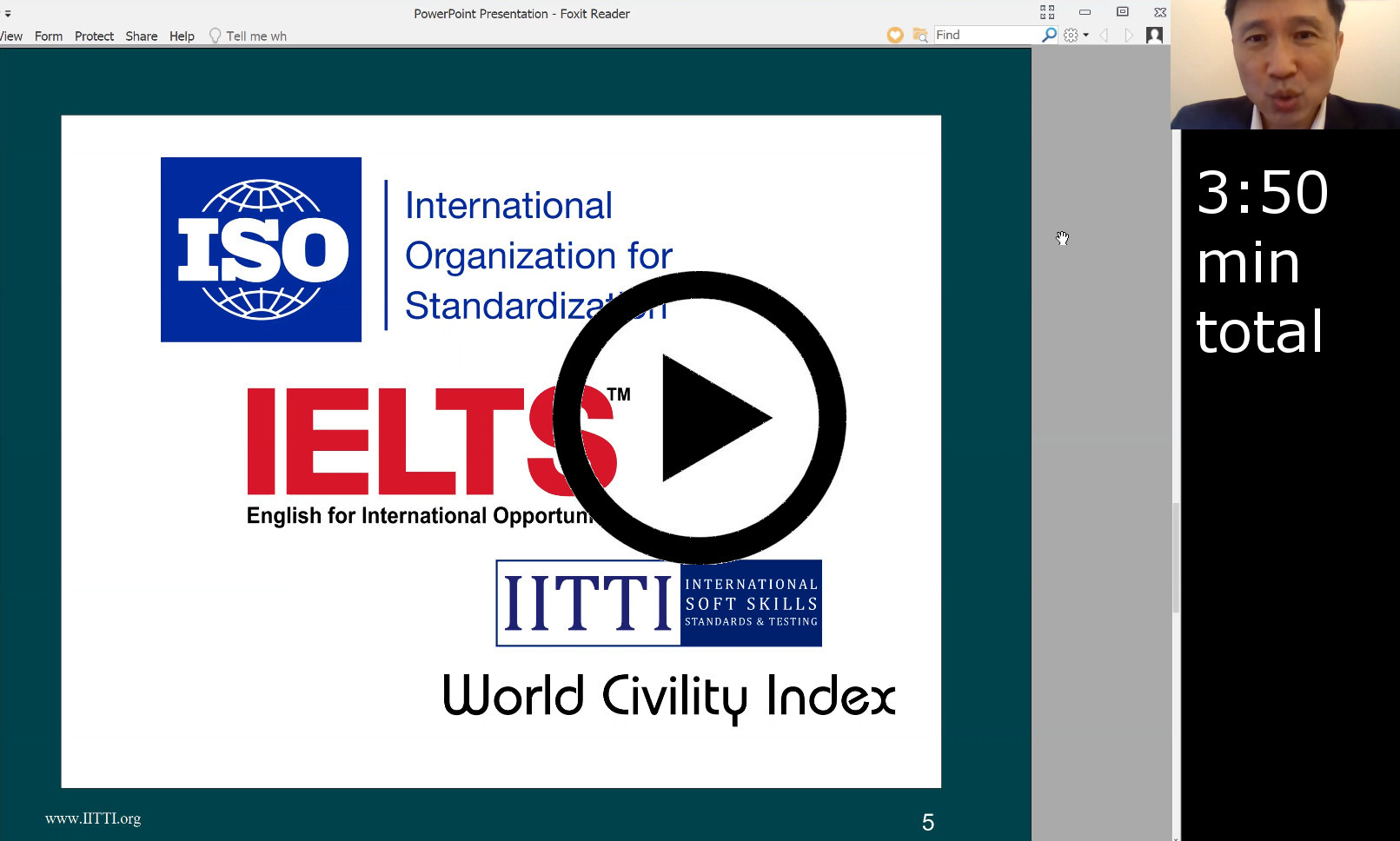Toggle the ribbon fullscreen four-arrows icon
Image resolution: width=1400 pixels, height=841 pixels.
click(1047, 12)
